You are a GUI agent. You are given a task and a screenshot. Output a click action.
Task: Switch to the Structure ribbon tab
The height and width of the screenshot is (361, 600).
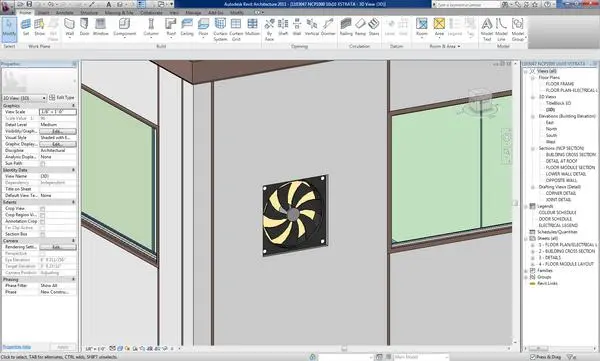pos(89,13)
